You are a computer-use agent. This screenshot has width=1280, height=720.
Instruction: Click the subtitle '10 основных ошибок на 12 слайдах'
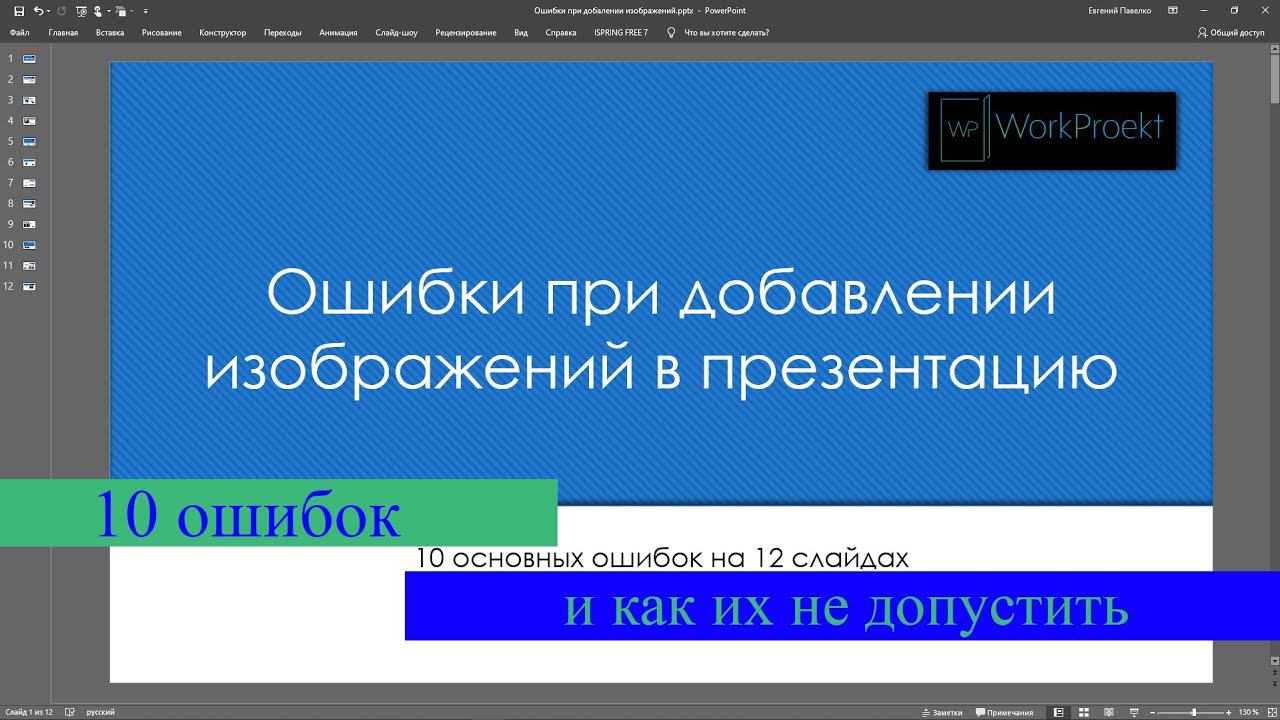click(x=662, y=558)
